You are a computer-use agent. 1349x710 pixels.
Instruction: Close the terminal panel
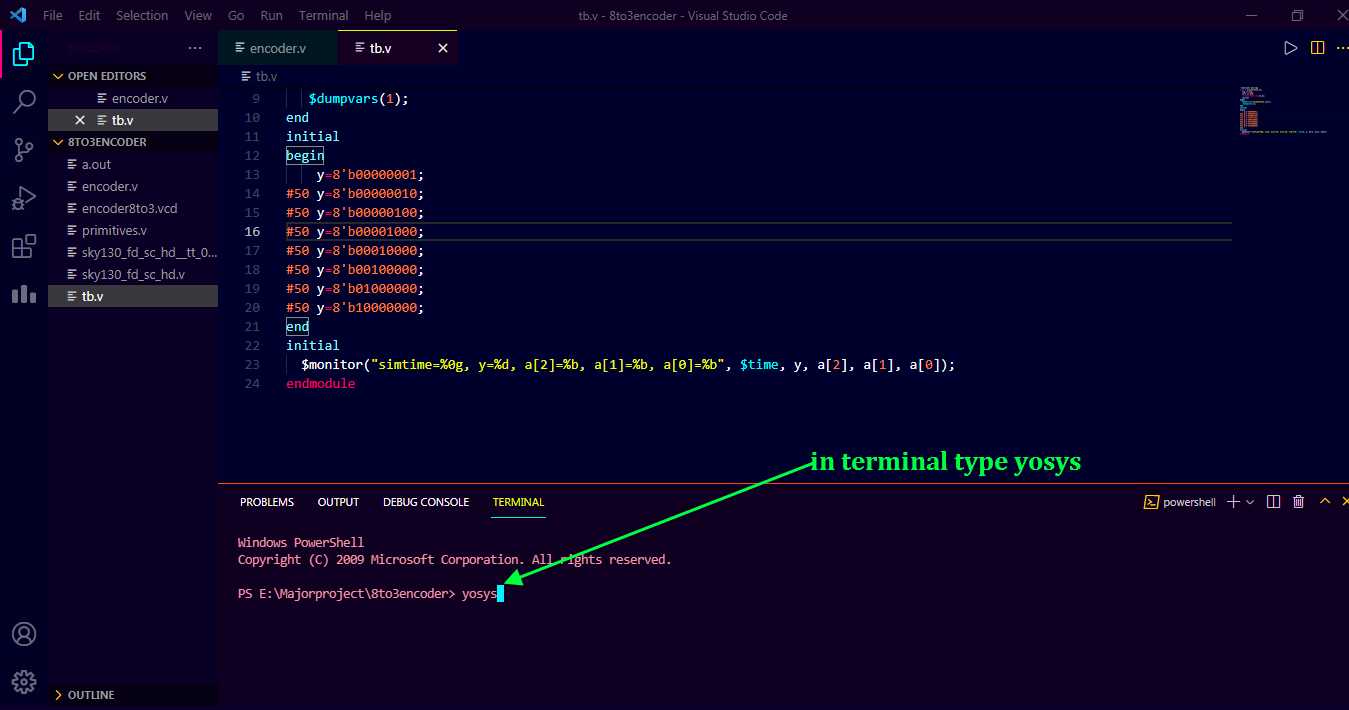(x=1345, y=502)
